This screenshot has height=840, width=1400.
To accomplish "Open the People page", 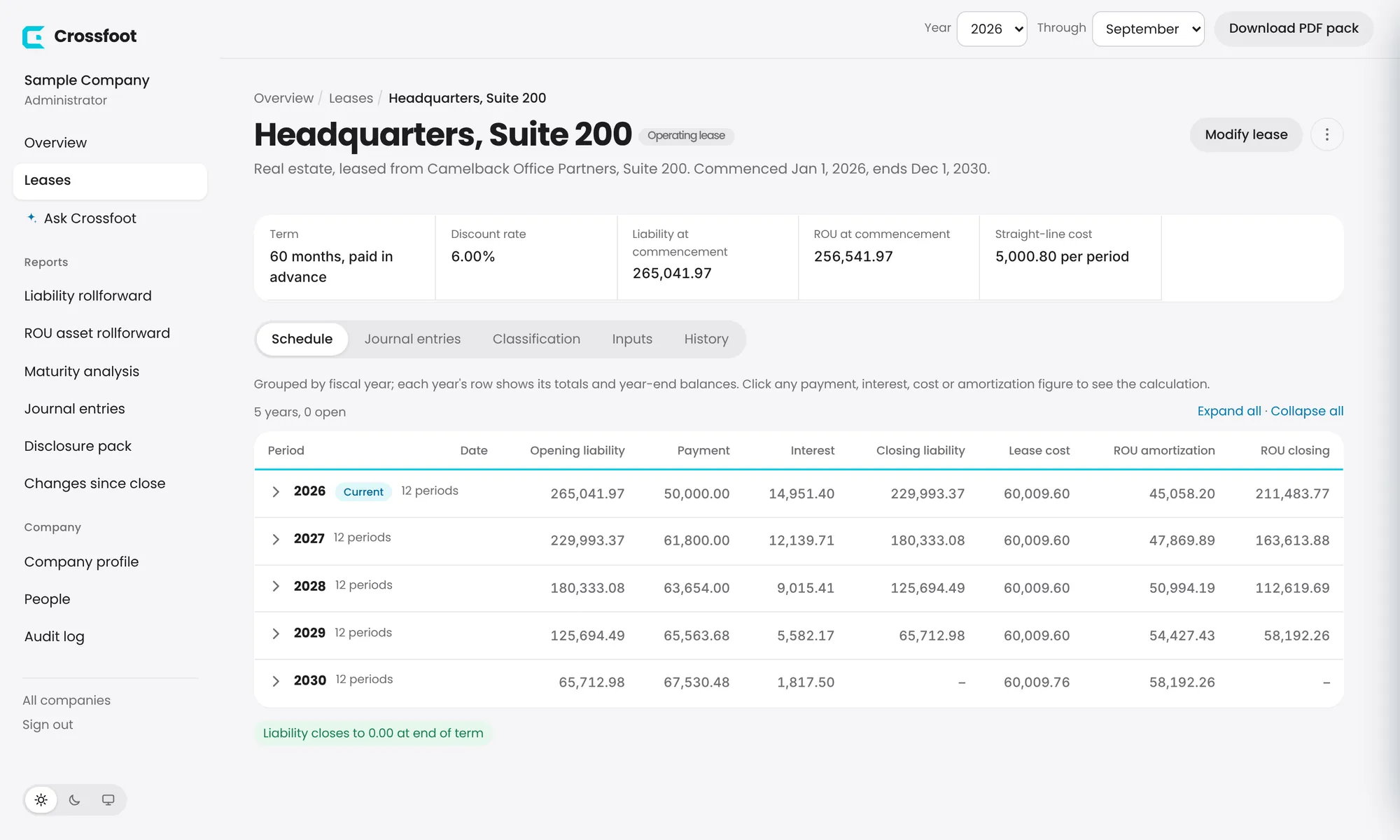I will (x=47, y=599).
